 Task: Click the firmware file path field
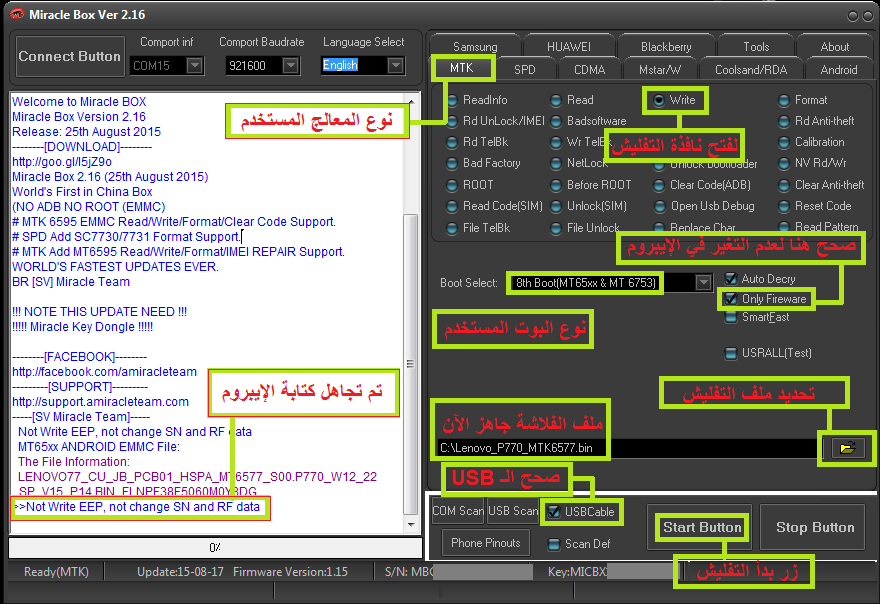(x=628, y=448)
